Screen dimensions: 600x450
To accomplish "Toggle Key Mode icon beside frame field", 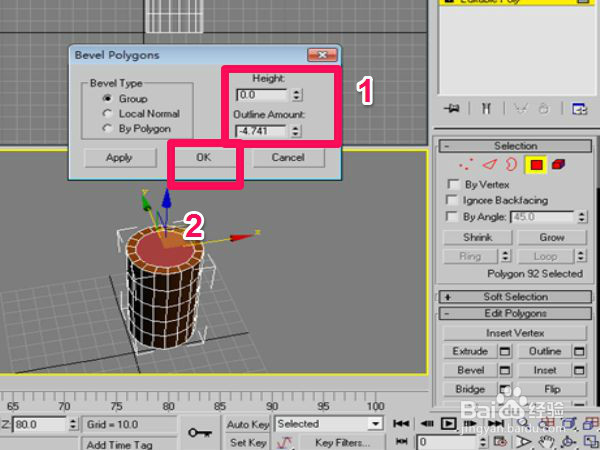I will tap(401, 441).
